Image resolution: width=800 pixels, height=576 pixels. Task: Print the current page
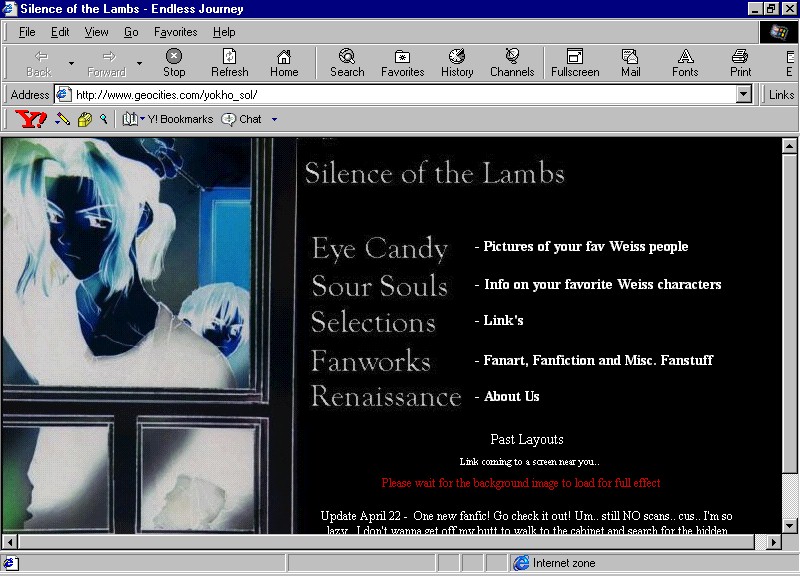(740, 63)
